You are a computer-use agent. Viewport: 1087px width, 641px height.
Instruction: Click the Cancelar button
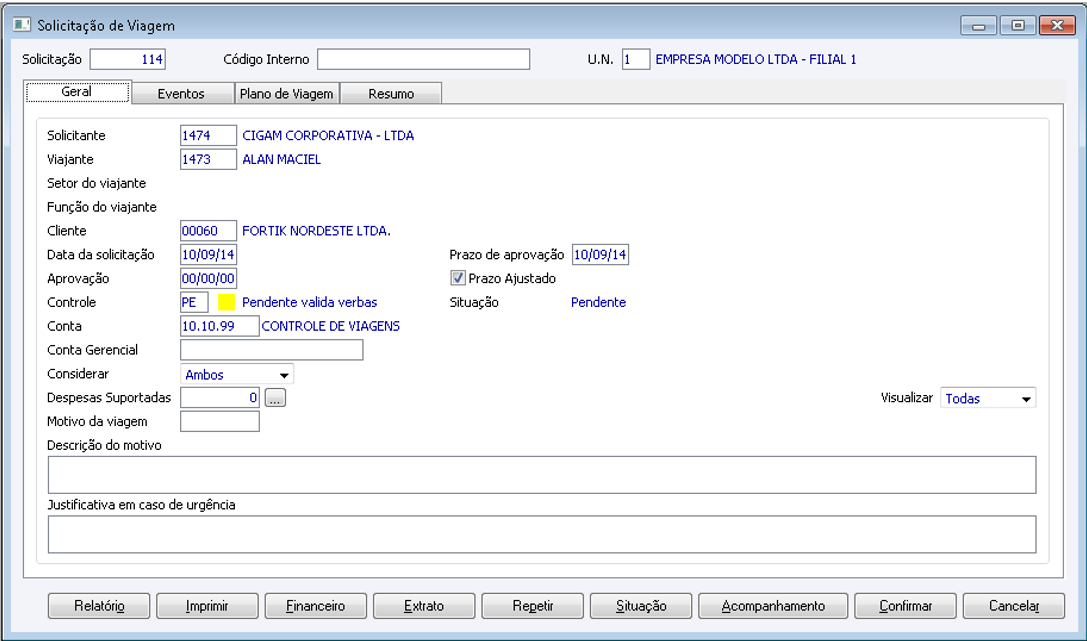(1014, 606)
